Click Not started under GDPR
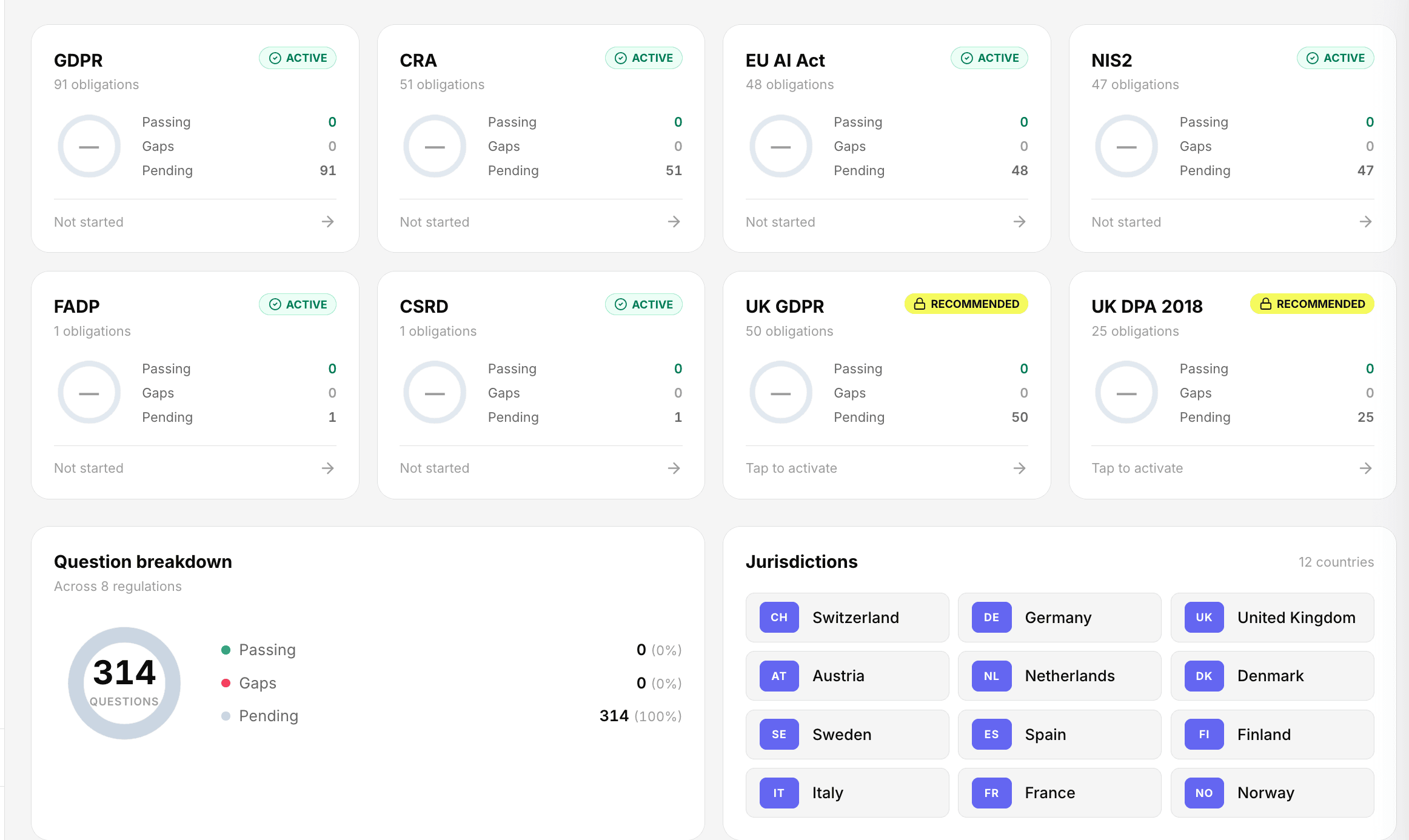This screenshot has height=840, width=1409. click(89, 222)
